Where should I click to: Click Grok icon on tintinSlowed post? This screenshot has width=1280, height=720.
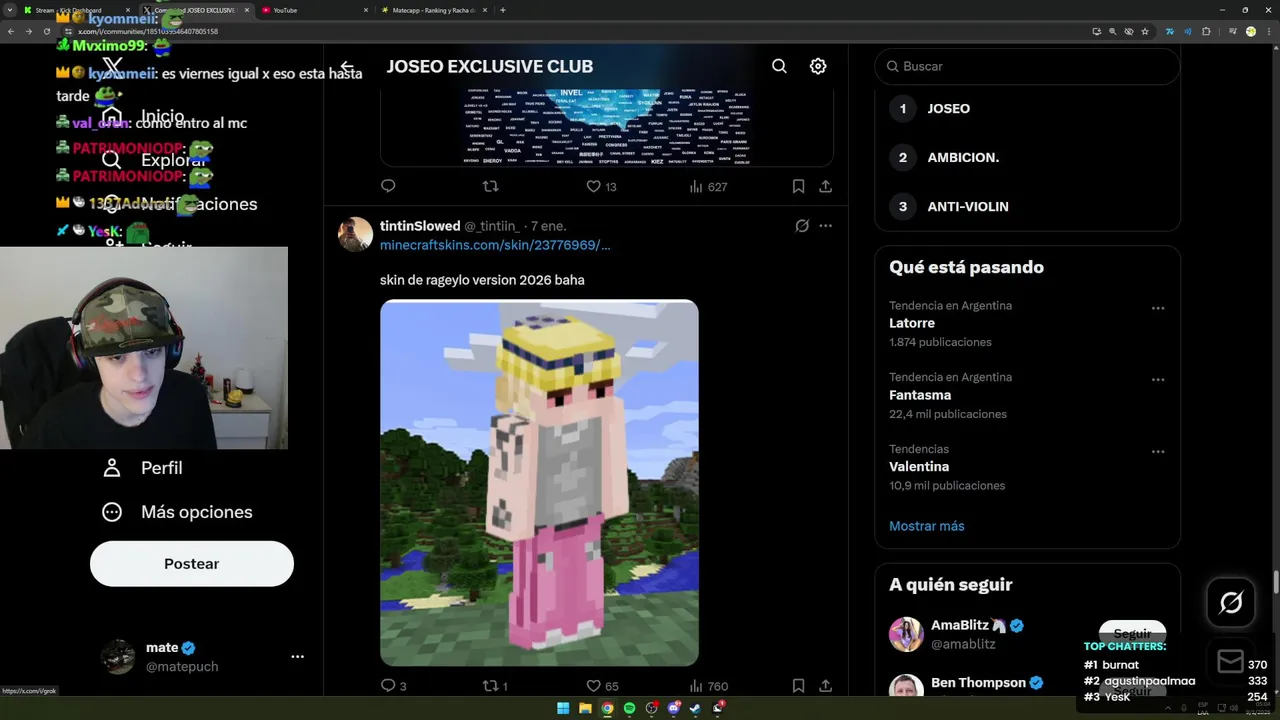pos(802,226)
